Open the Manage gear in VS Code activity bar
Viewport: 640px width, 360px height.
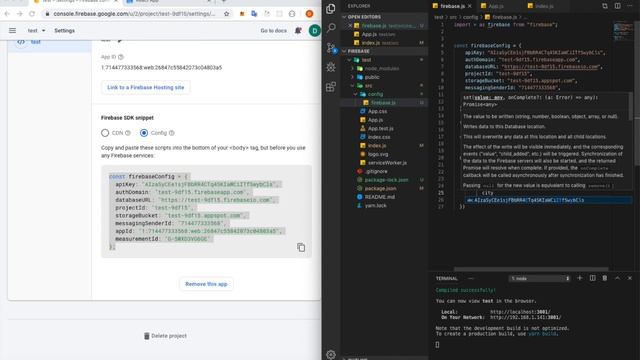pyautogui.click(x=331, y=354)
